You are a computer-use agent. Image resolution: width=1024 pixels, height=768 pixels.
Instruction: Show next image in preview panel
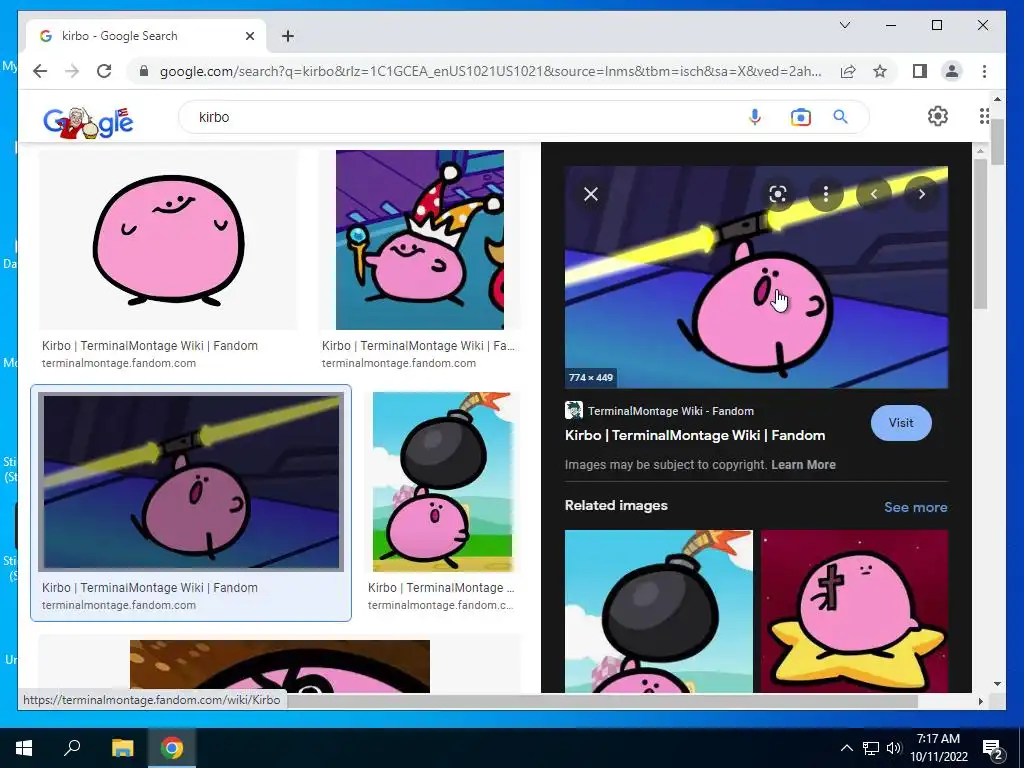pyautogui.click(x=921, y=194)
